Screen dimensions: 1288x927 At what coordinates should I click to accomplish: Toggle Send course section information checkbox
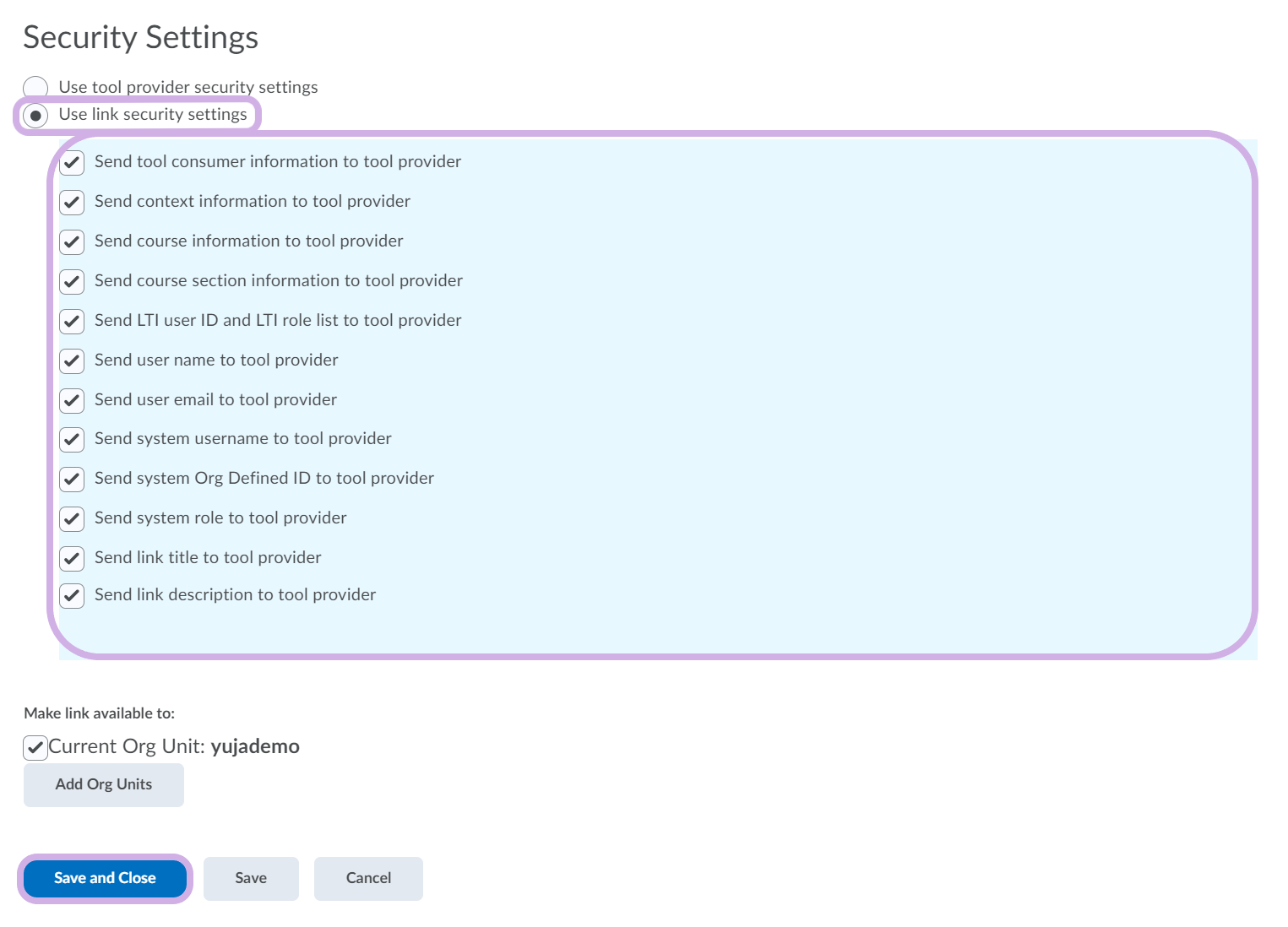72,281
